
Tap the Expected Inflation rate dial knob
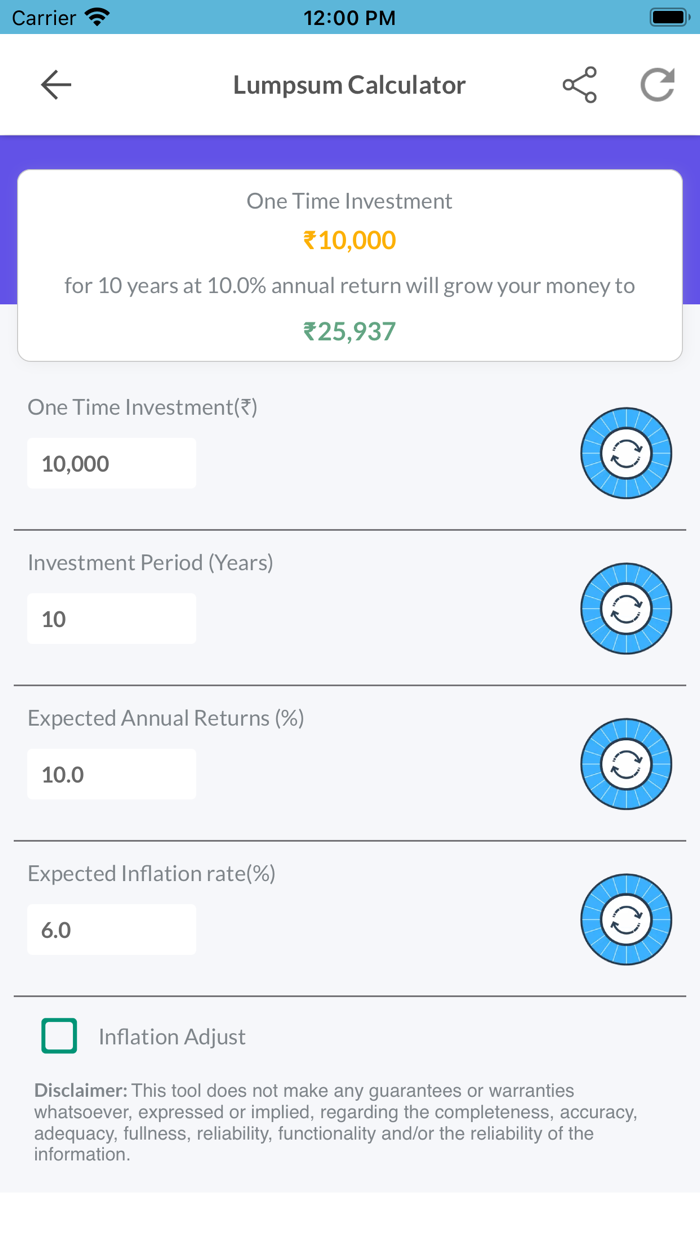pos(626,919)
